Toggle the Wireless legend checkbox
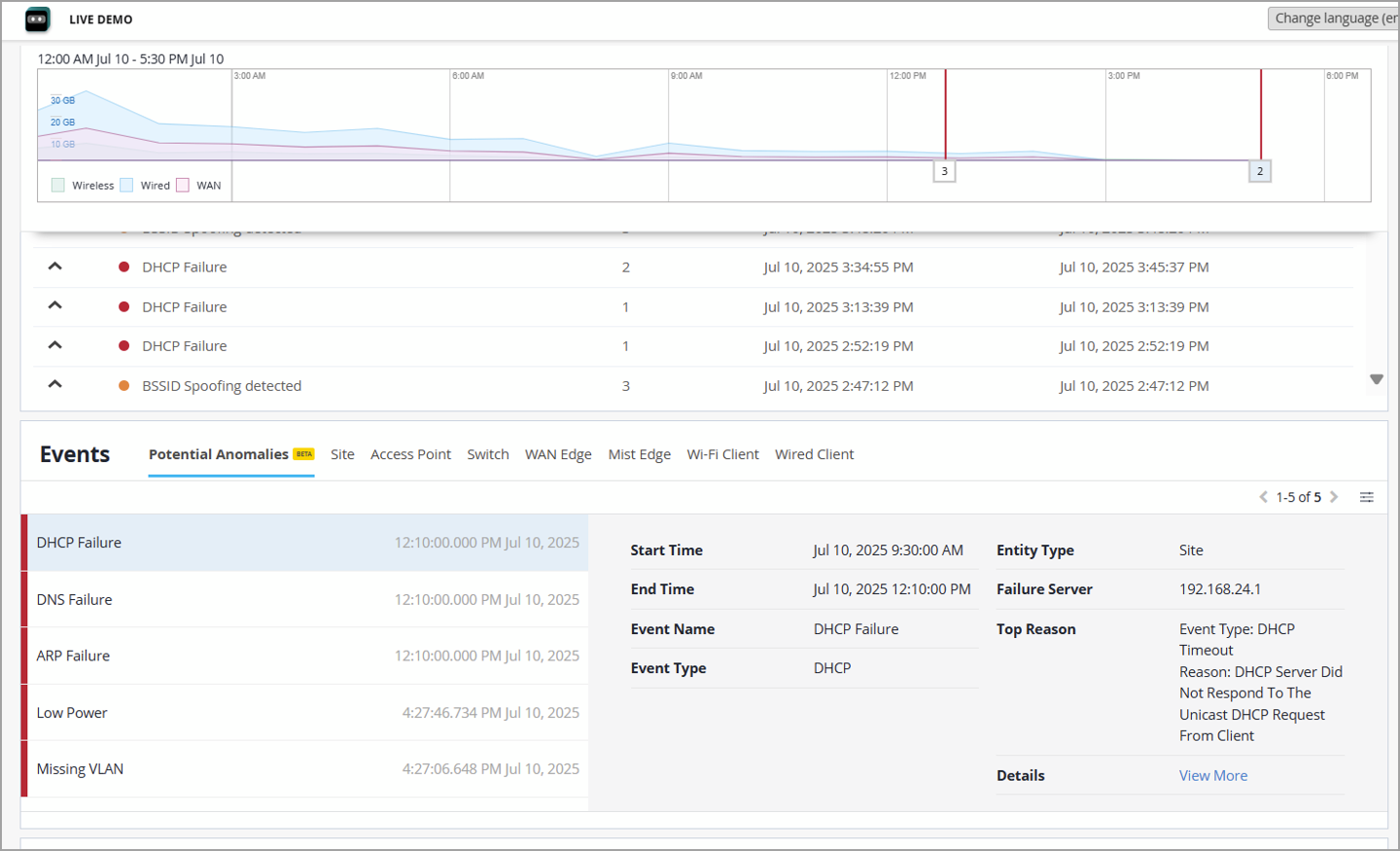Image resolution: width=1400 pixels, height=851 pixels. (x=58, y=186)
